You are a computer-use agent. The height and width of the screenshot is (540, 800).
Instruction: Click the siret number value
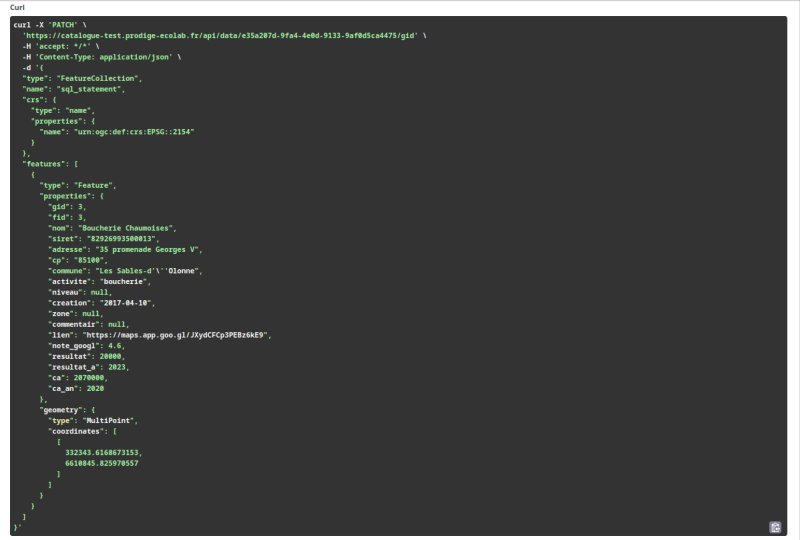[124, 238]
